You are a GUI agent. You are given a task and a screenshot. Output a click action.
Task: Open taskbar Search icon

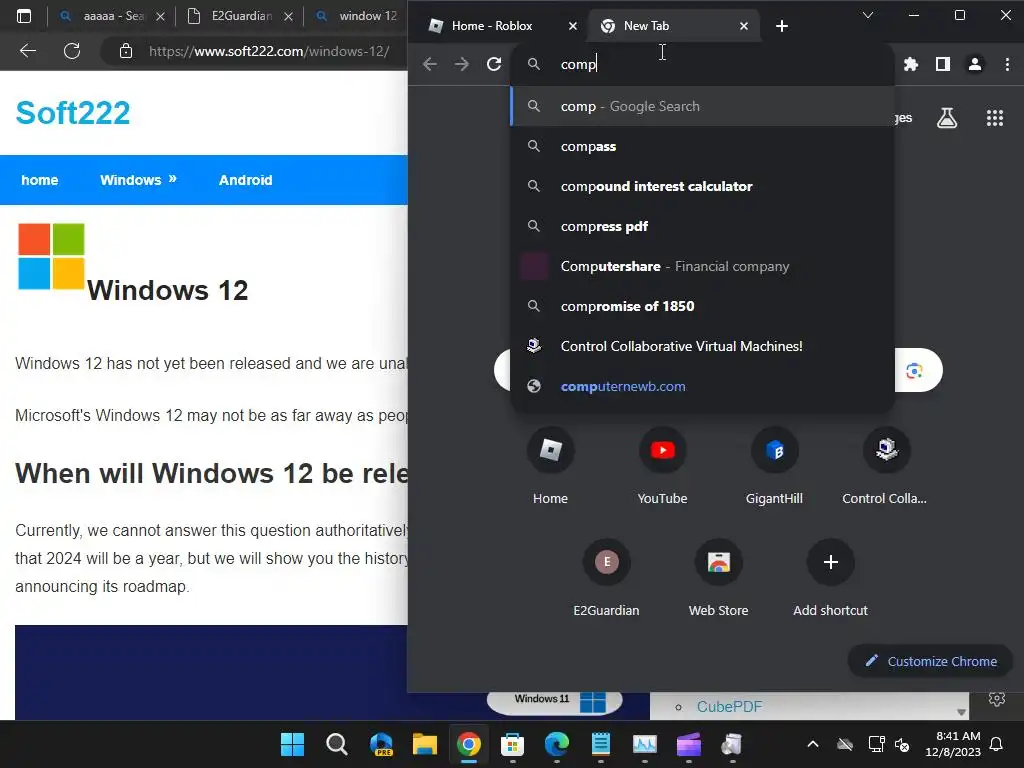tap(336, 744)
